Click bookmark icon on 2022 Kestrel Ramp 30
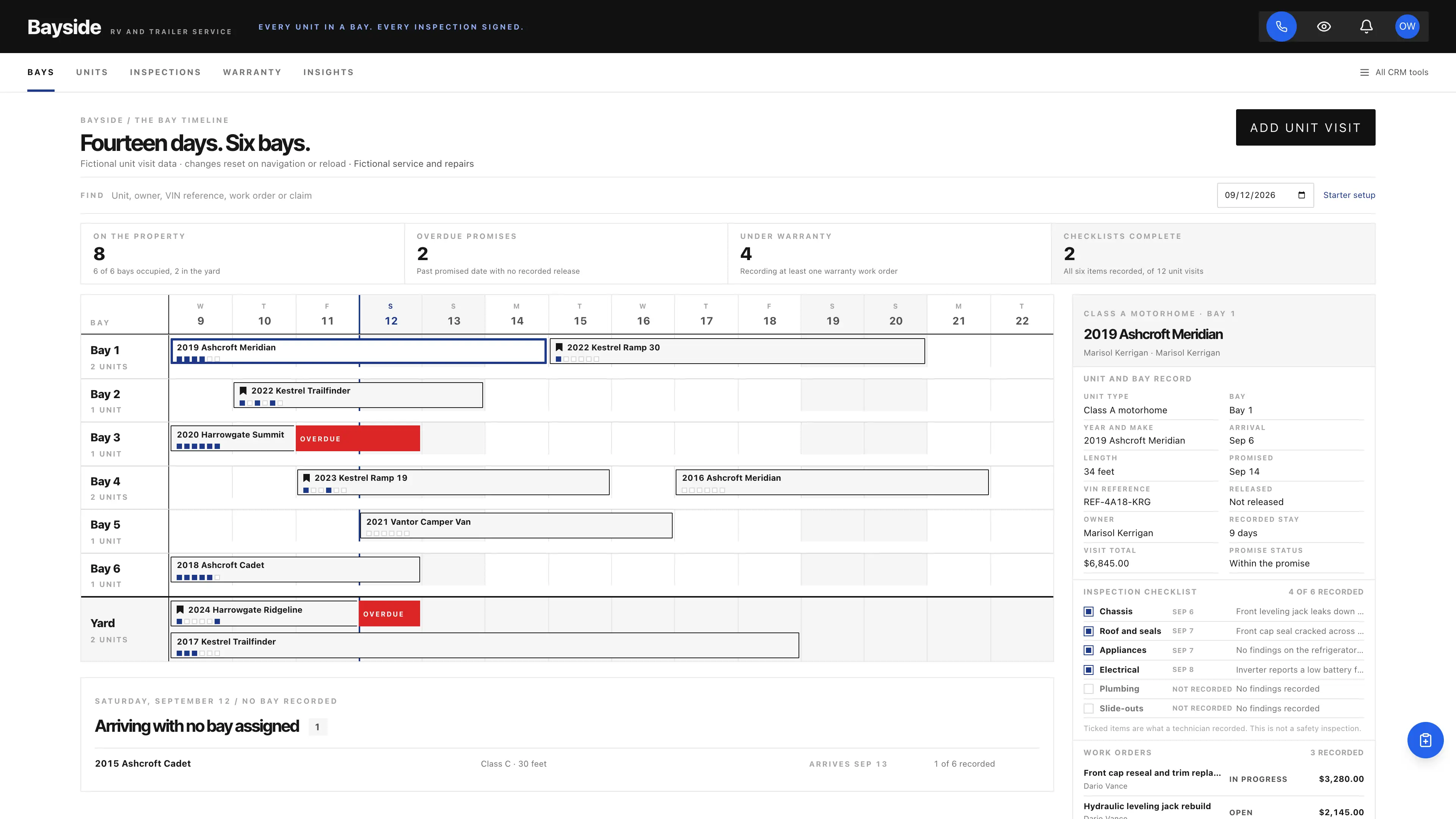This screenshot has width=1456, height=819. click(559, 347)
